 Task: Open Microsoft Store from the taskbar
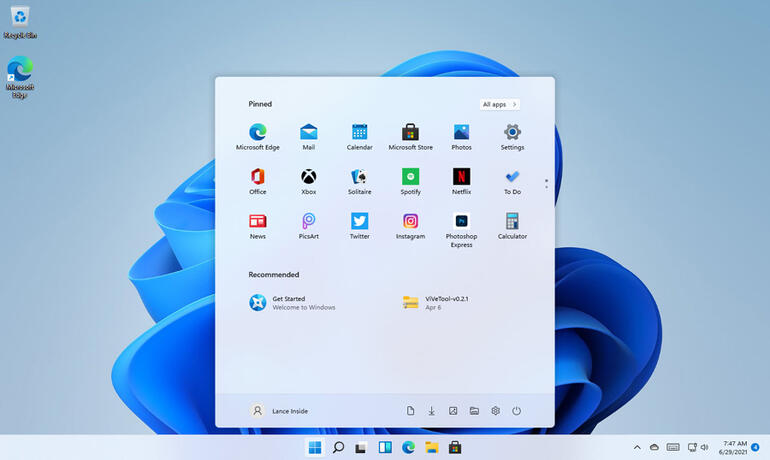[x=455, y=447]
